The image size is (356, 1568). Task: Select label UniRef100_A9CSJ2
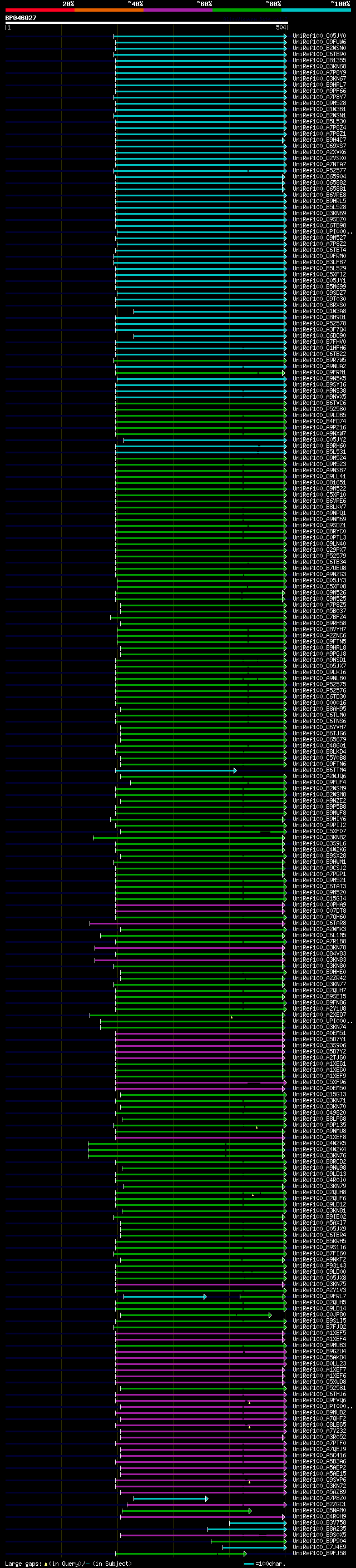click(x=319, y=868)
